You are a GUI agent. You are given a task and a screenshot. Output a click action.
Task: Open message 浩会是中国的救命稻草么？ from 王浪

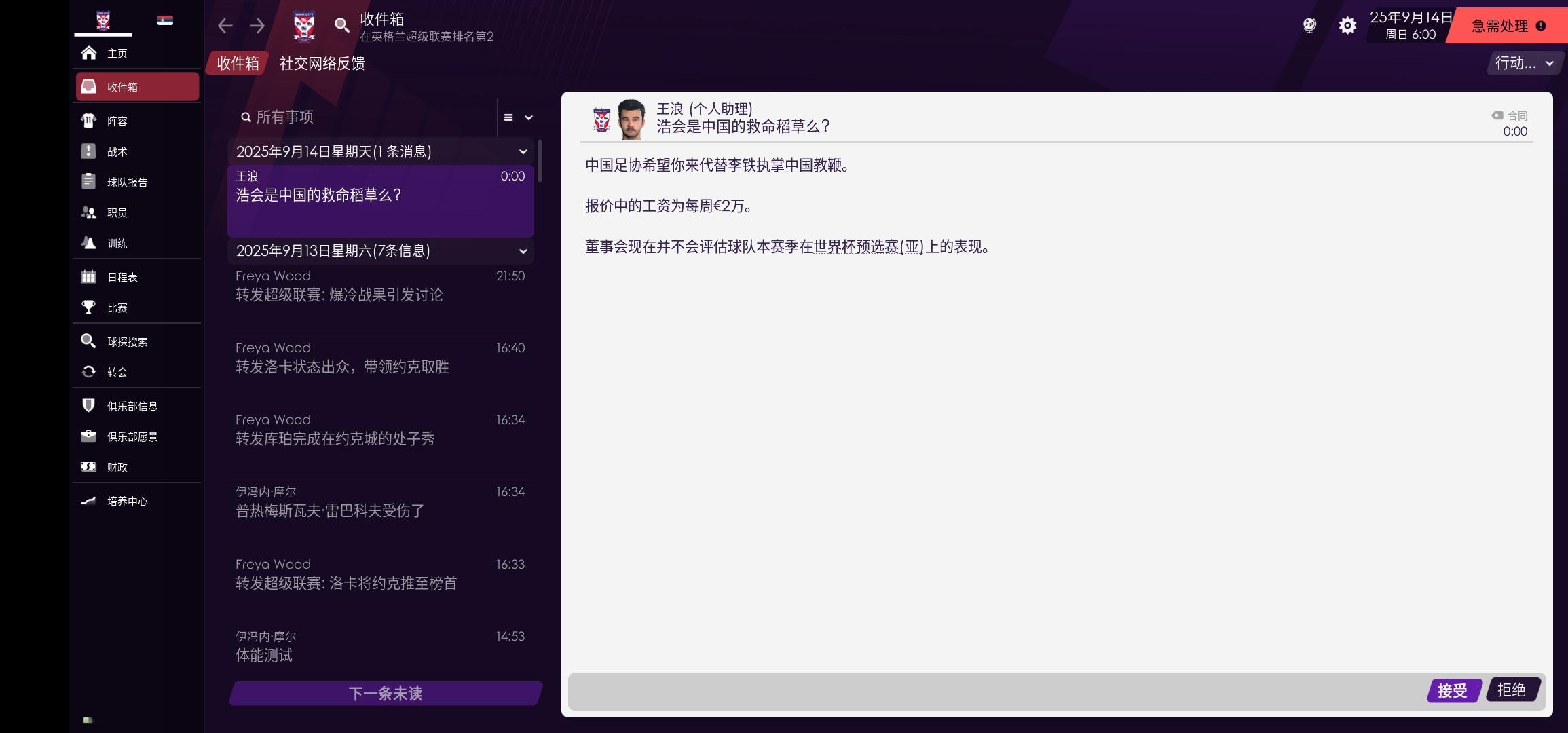pyautogui.click(x=381, y=200)
